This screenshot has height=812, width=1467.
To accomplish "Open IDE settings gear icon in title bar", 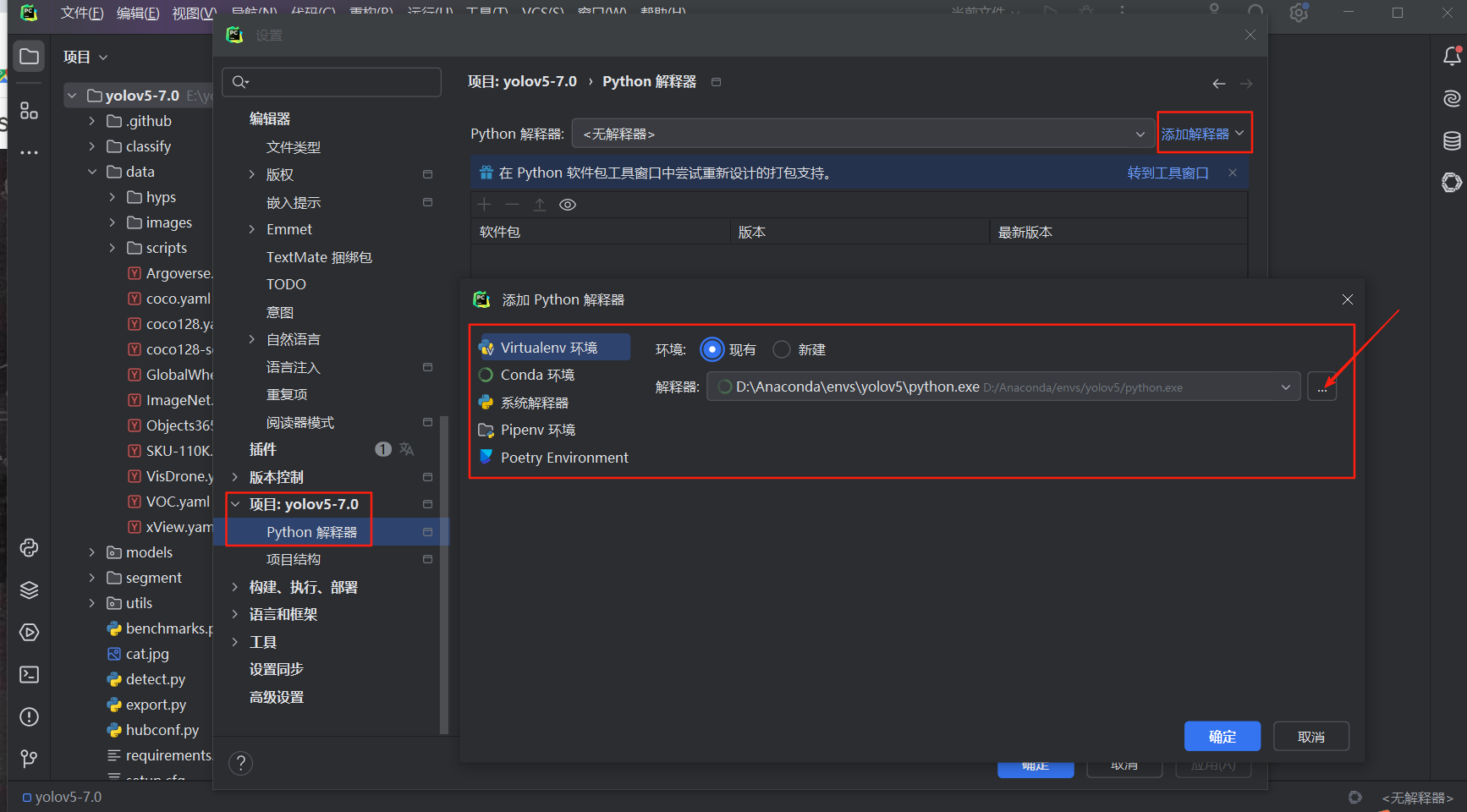I will pos(1299,13).
